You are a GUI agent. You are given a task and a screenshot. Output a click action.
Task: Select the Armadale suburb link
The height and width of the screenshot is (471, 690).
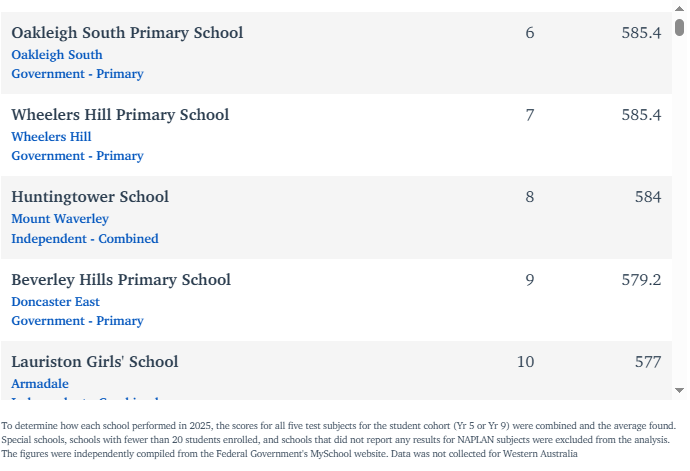pyautogui.click(x=40, y=384)
